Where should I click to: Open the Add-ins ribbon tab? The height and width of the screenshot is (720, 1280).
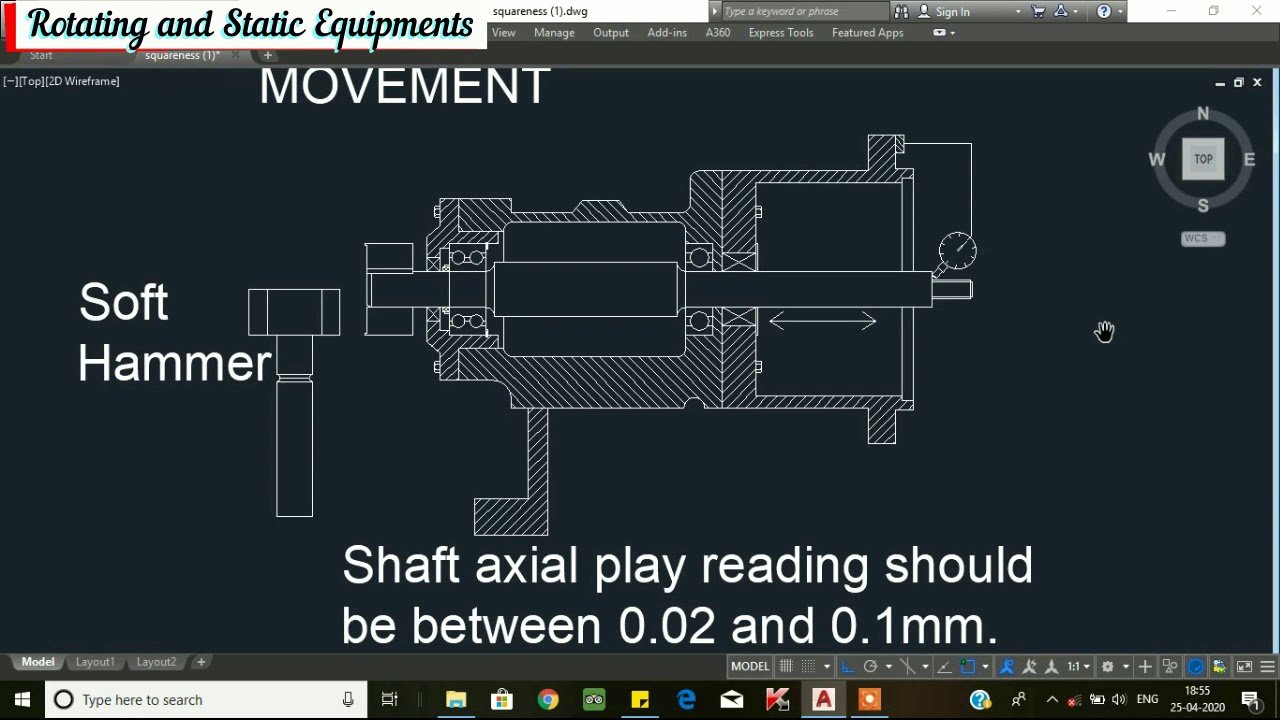click(x=667, y=33)
